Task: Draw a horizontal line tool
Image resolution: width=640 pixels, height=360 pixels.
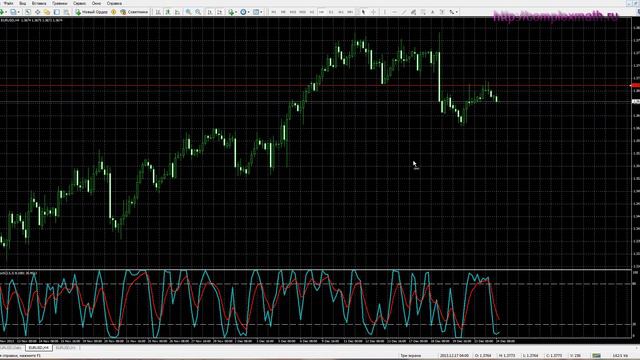Action: 394,12
